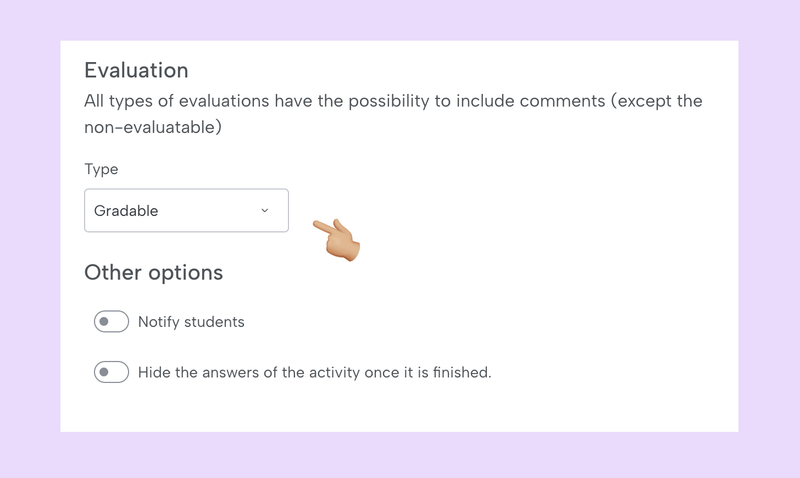Click the pointing hand emoji icon
Image resolution: width=800 pixels, height=478 pixels.
[x=337, y=239]
